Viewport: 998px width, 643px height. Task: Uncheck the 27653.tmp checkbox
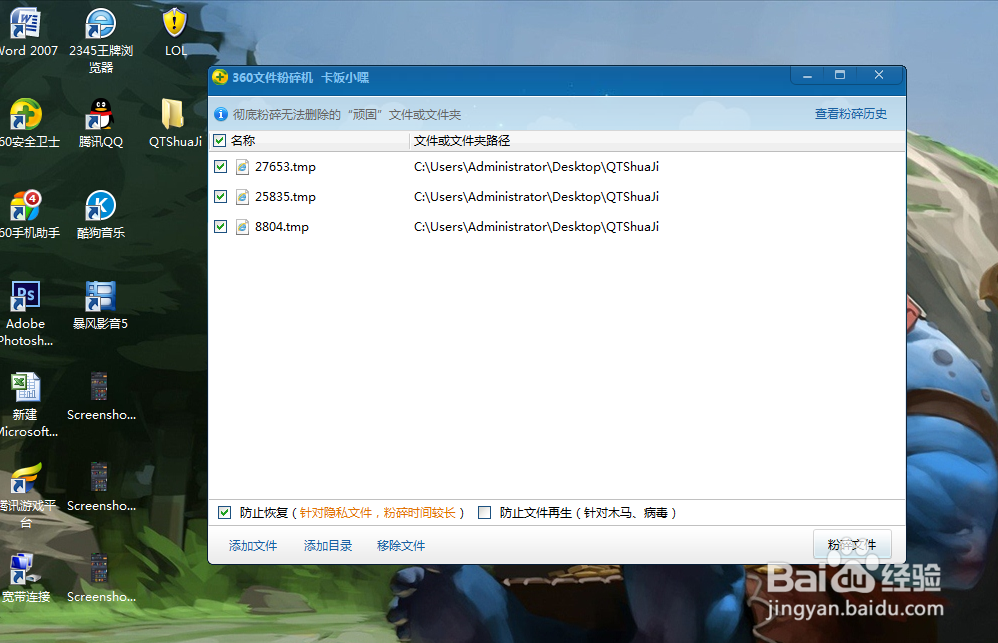220,167
